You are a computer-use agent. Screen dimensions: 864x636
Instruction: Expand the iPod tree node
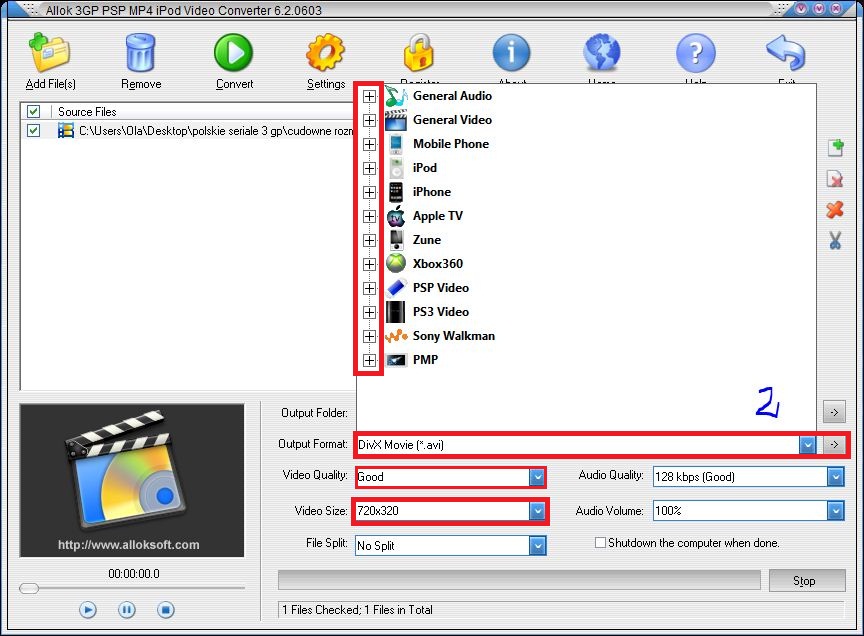click(x=370, y=168)
